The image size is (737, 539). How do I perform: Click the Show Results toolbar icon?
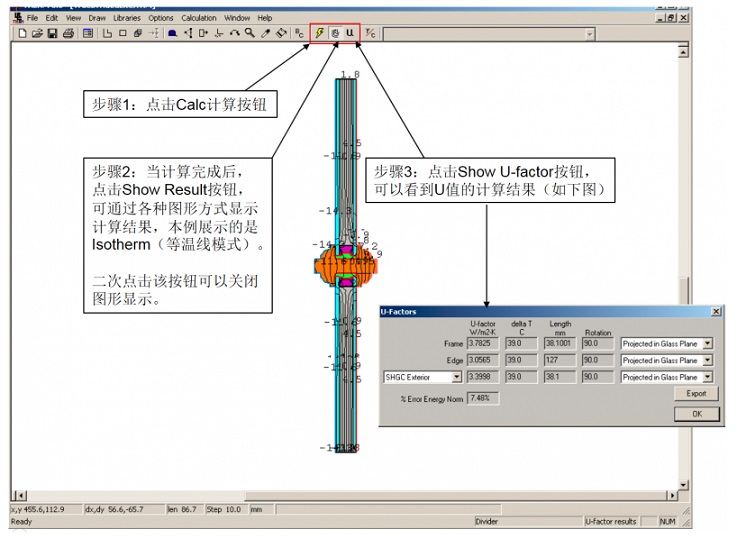click(x=334, y=33)
